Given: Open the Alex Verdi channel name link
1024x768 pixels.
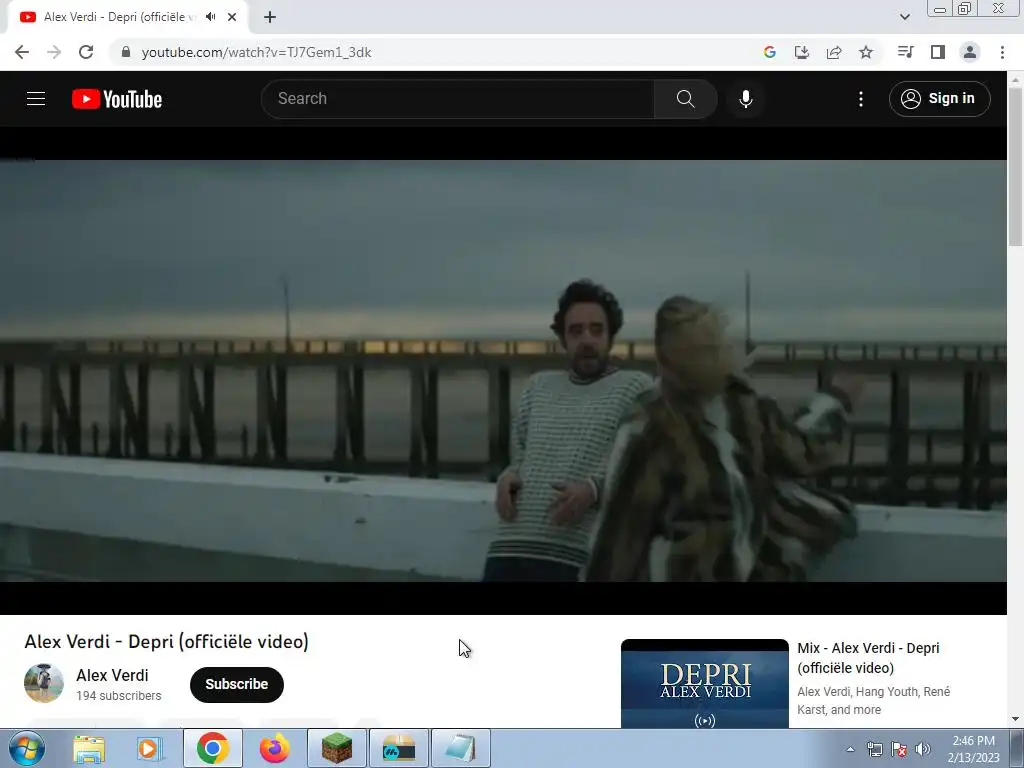Looking at the screenshot, I should [112, 675].
